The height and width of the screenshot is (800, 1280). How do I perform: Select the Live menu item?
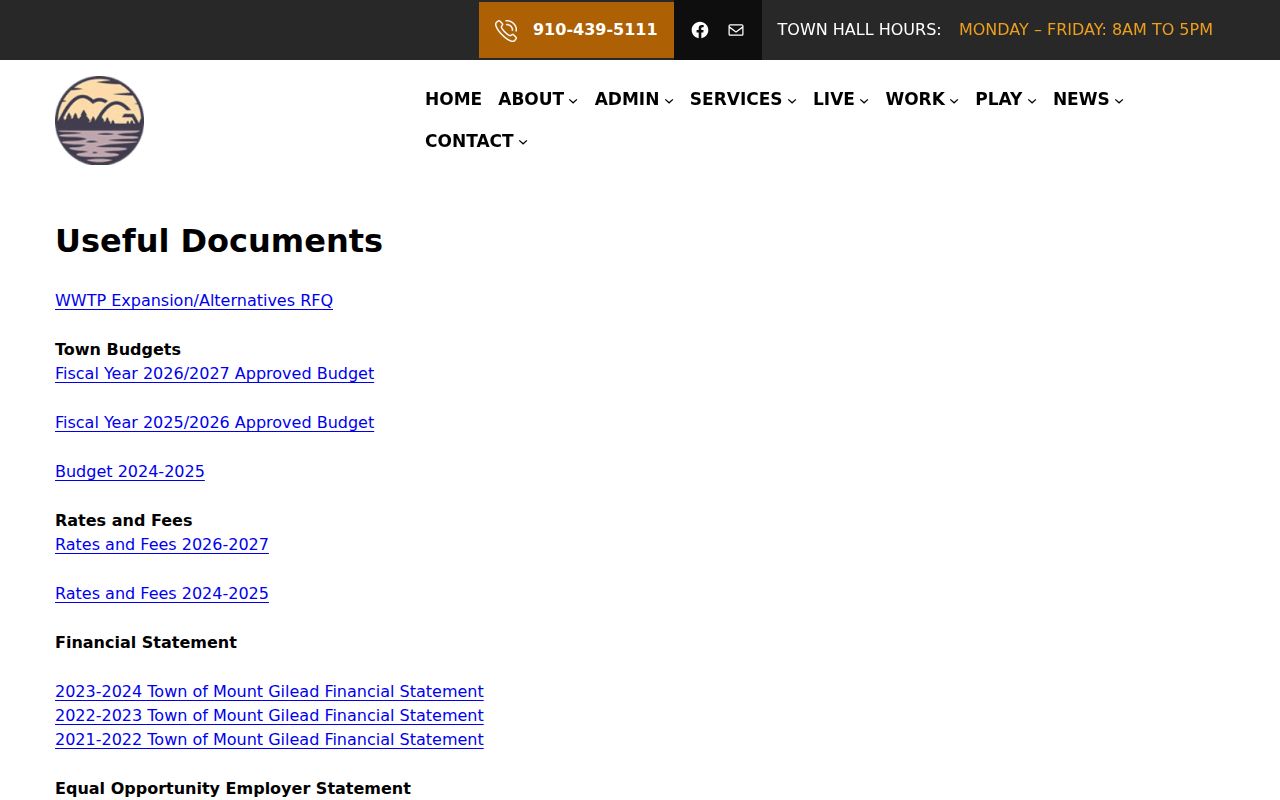click(x=834, y=99)
